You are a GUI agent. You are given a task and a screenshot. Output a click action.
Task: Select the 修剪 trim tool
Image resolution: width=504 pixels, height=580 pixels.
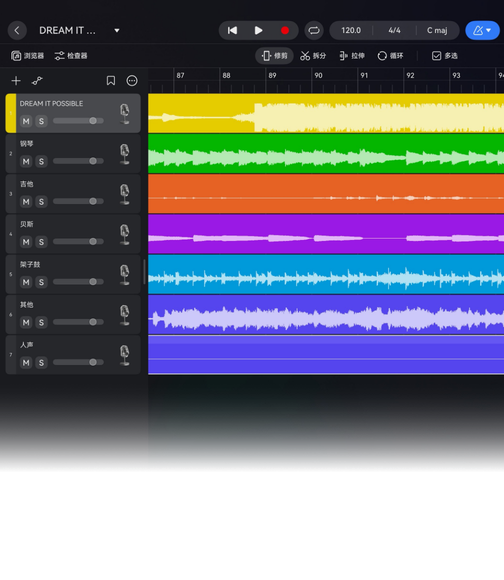[x=274, y=56]
